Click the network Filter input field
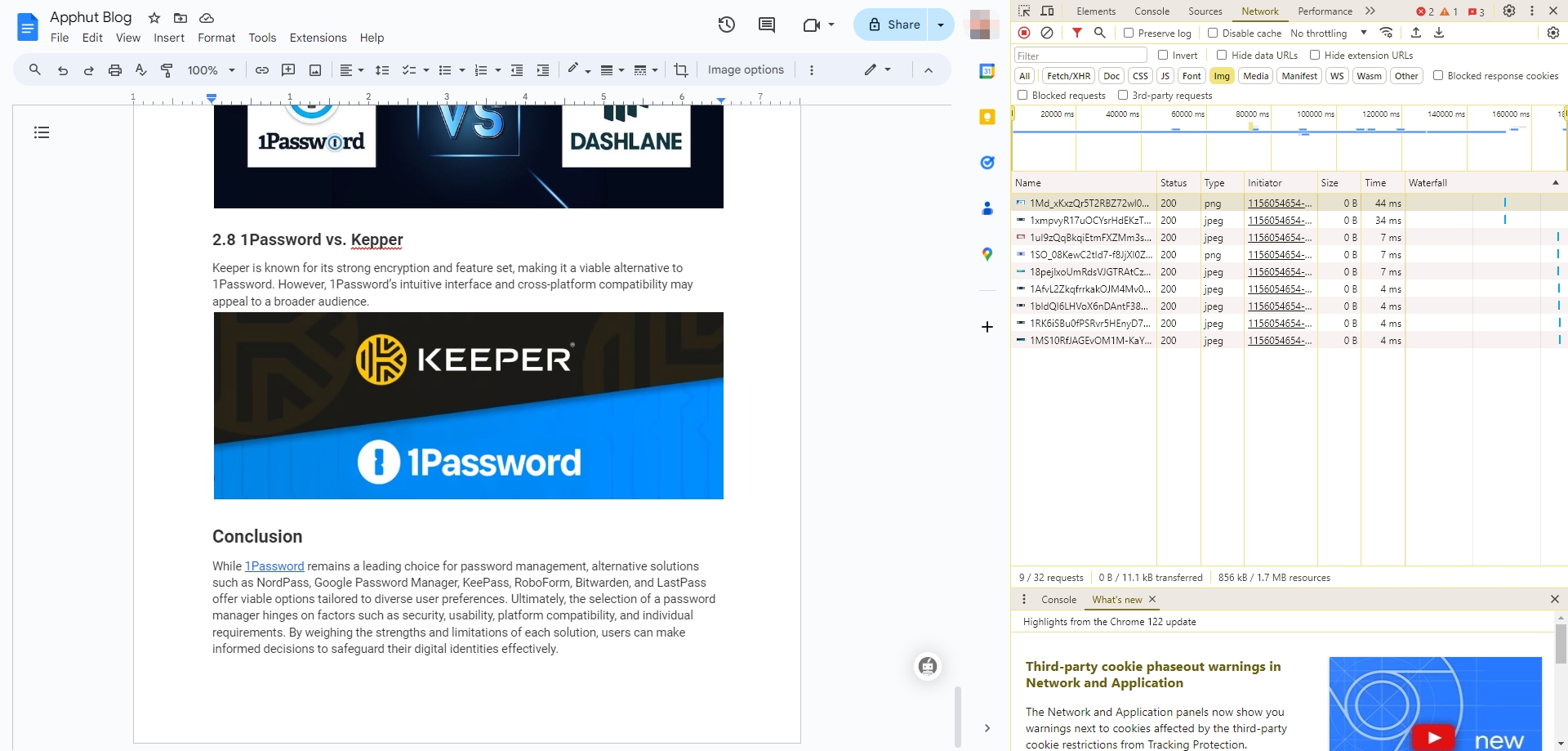The width and height of the screenshot is (1568, 751). pos(1080,56)
